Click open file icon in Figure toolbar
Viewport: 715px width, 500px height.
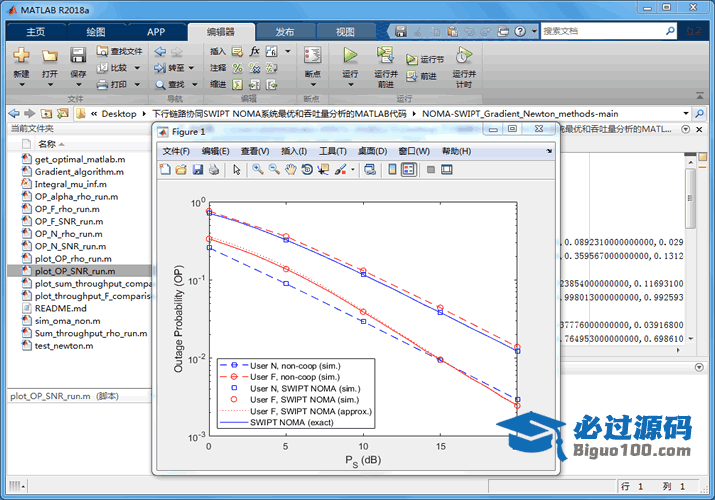point(181,170)
